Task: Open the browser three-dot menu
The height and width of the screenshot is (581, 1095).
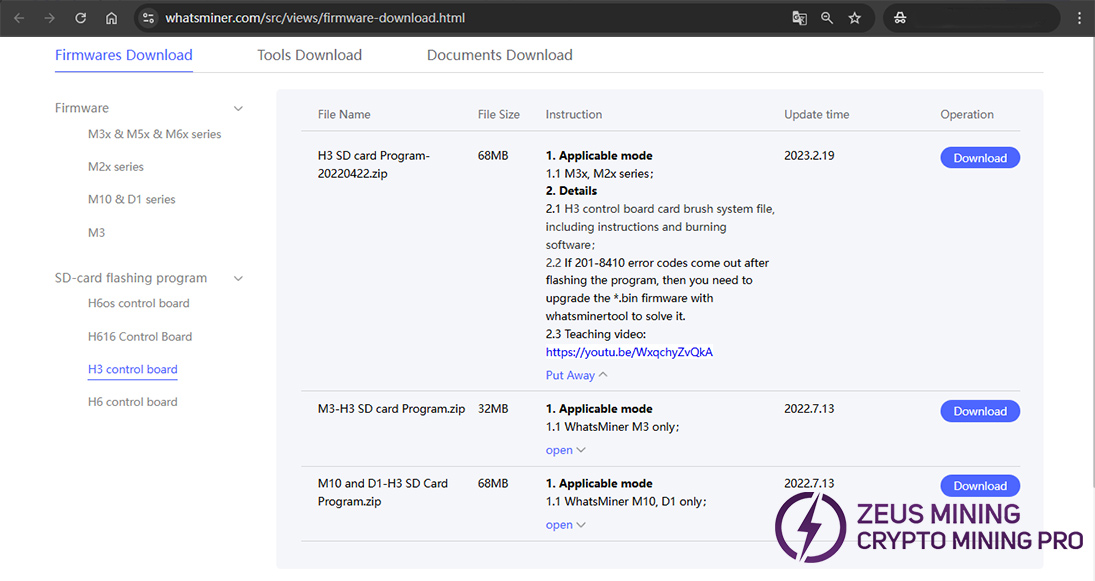Action: tap(1077, 17)
